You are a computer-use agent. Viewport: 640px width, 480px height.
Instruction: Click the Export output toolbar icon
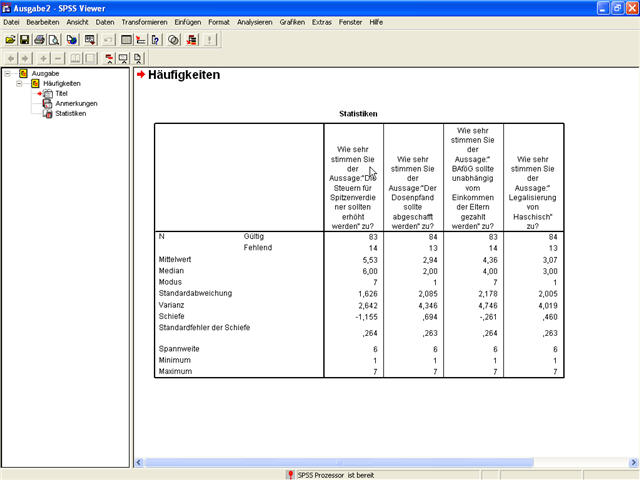point(72,40)
